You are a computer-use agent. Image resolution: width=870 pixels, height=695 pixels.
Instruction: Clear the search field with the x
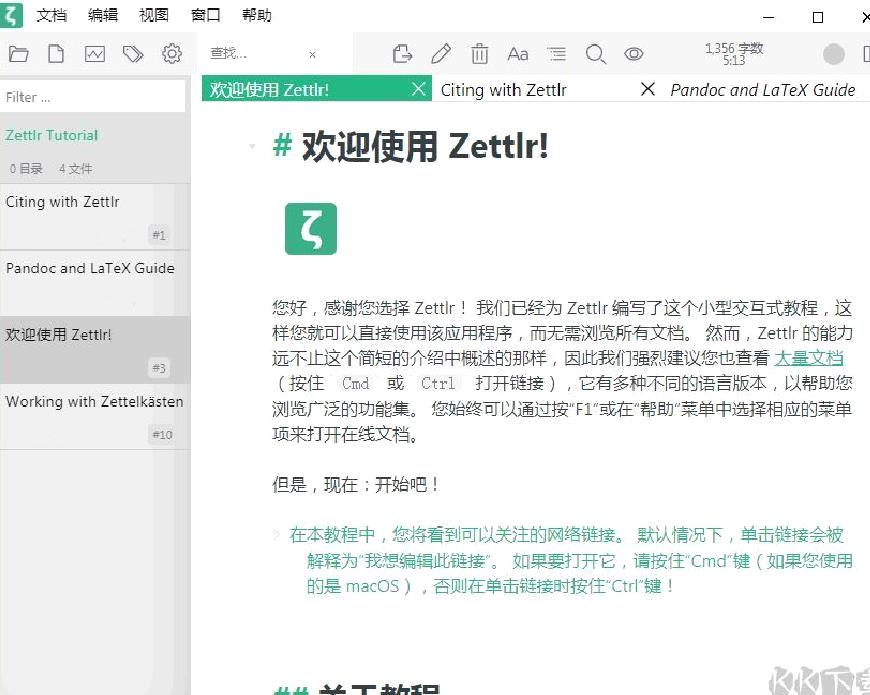coord(312,54)
